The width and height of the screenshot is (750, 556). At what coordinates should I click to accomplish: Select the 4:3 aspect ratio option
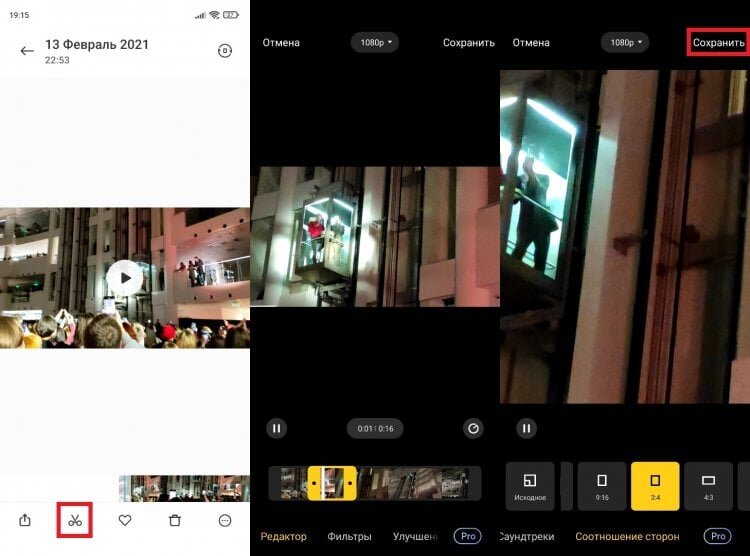(708, 486)
